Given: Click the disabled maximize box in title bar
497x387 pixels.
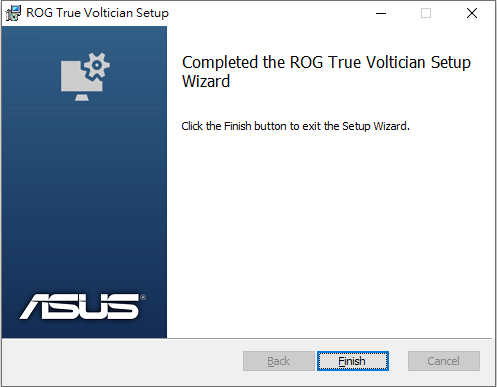Looking at the screenshot, I should (426, 13).
